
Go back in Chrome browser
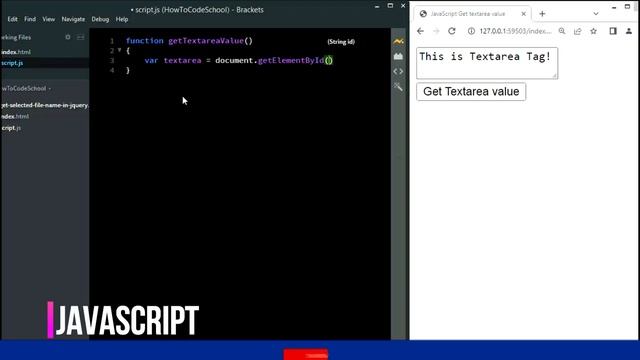(420, 31)
